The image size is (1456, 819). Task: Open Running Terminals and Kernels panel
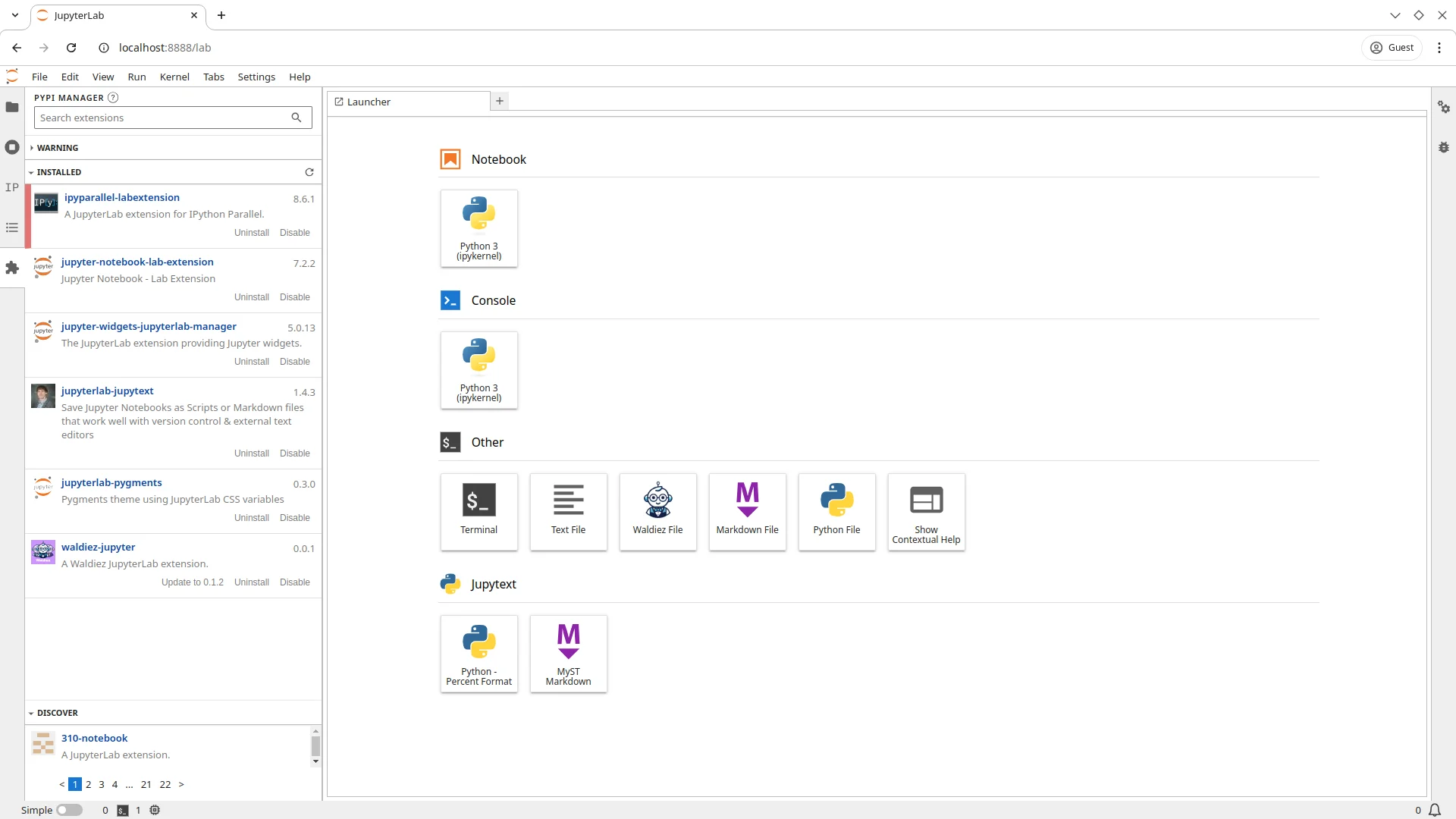point(12,147)
